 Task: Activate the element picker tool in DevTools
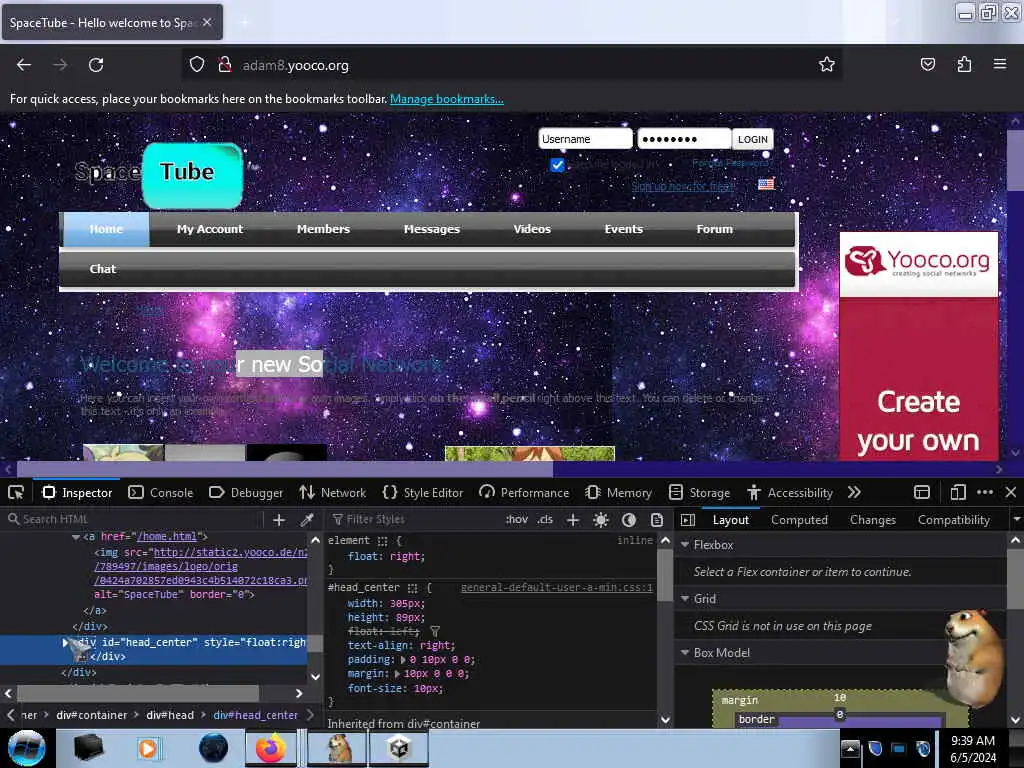(x=16, y=492)
